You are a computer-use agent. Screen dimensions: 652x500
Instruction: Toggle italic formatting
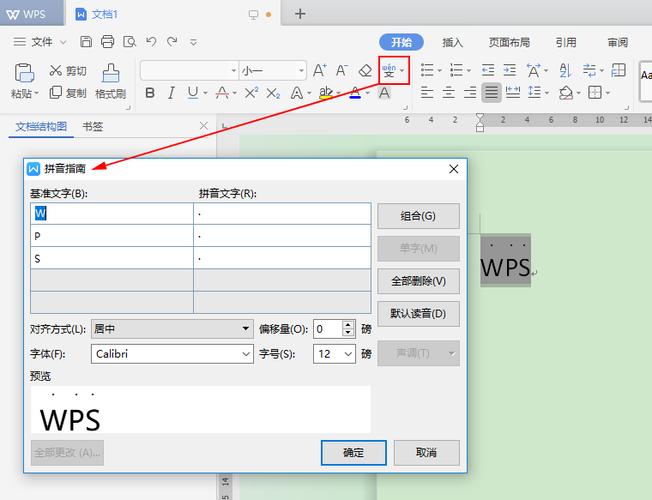pos(171,93)
